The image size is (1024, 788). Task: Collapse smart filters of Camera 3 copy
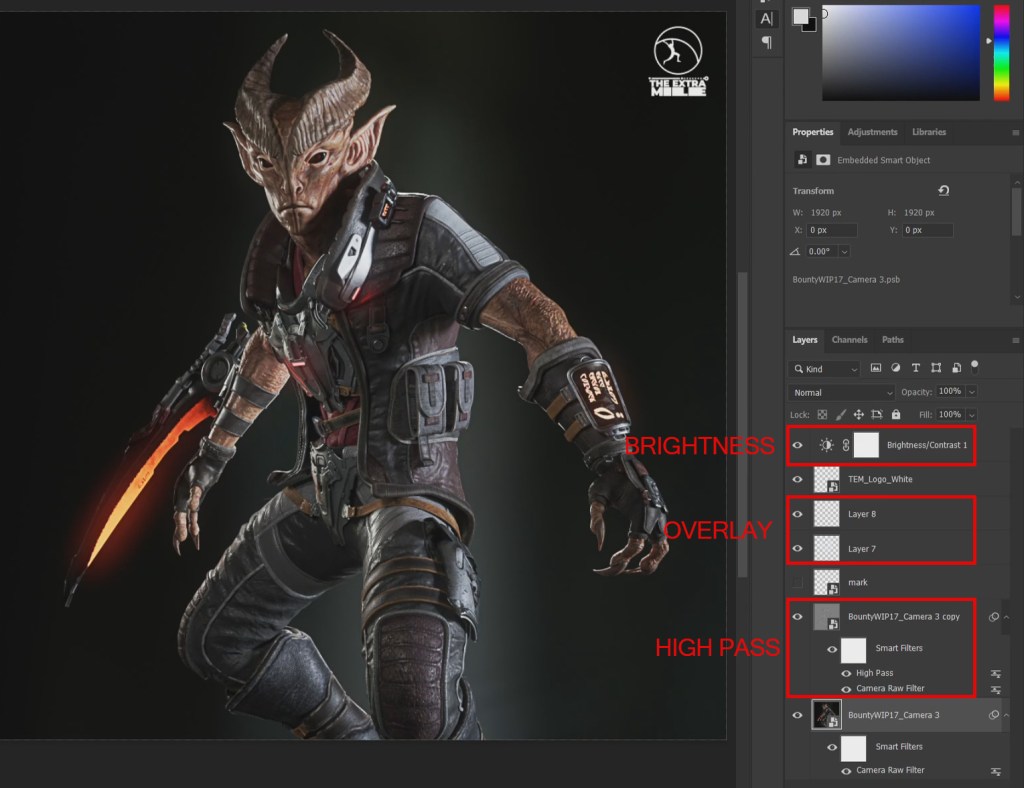click(x=1006, y=617)
